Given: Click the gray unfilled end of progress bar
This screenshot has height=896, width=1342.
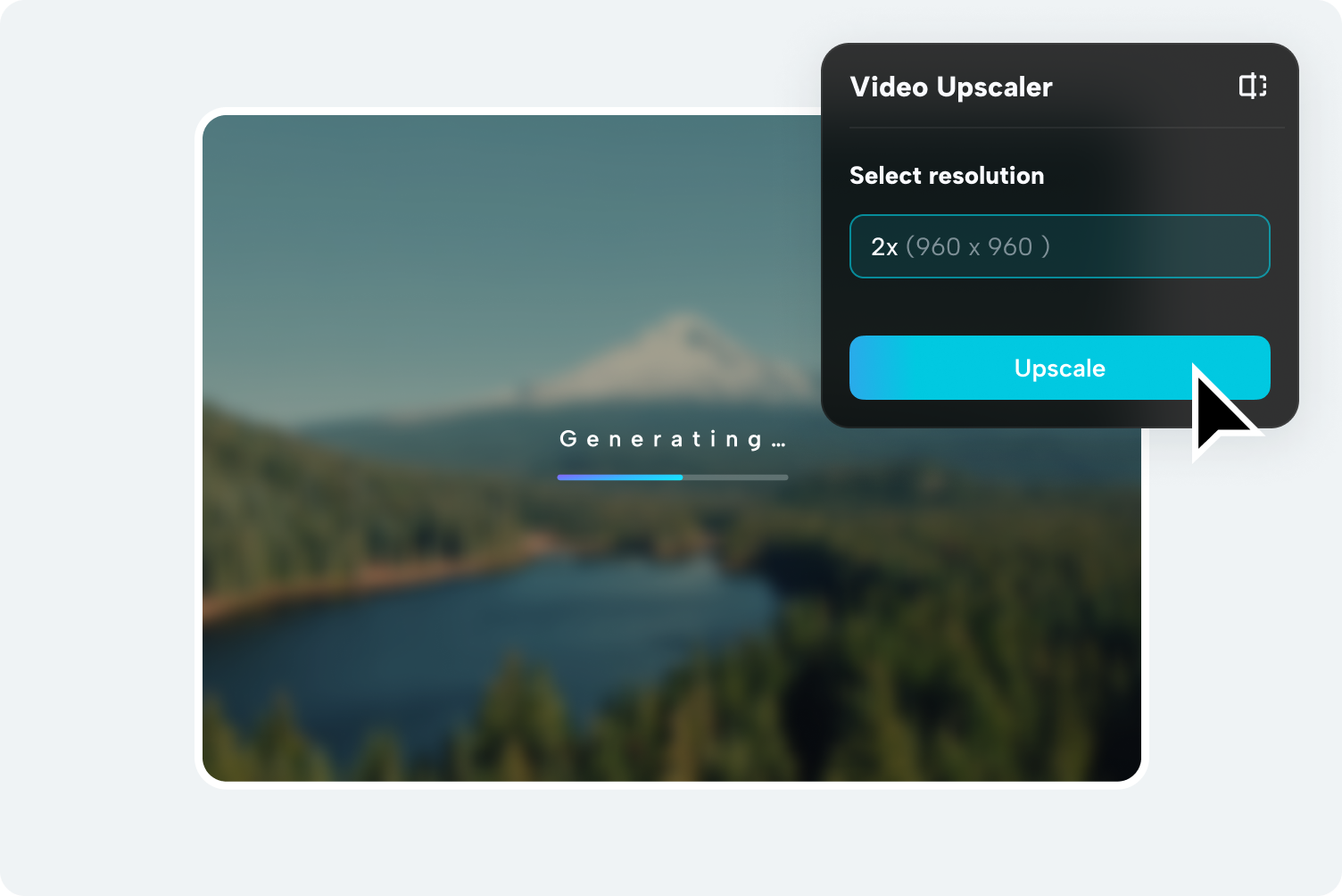Looking at the screenshot, I should coord(735,477).
